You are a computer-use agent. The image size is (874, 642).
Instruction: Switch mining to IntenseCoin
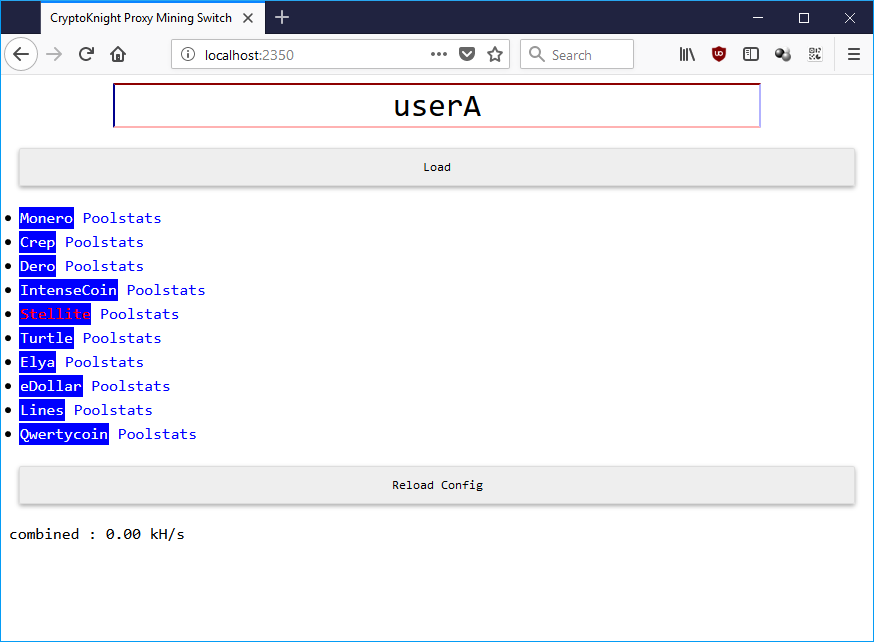tap(68, 290)
